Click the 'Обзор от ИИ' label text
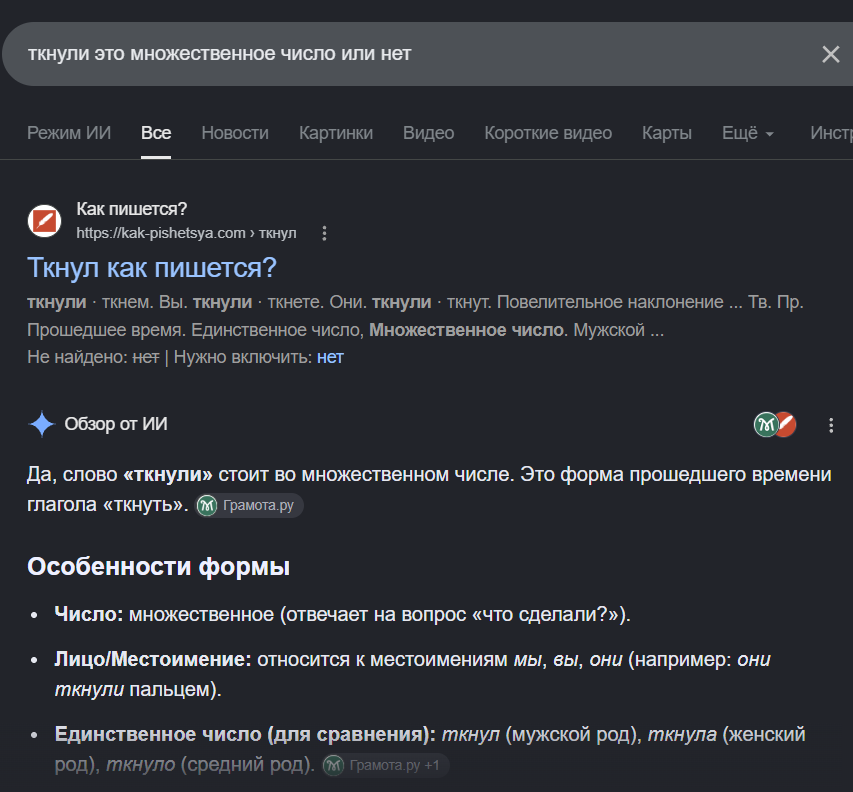 click(116, 424)
